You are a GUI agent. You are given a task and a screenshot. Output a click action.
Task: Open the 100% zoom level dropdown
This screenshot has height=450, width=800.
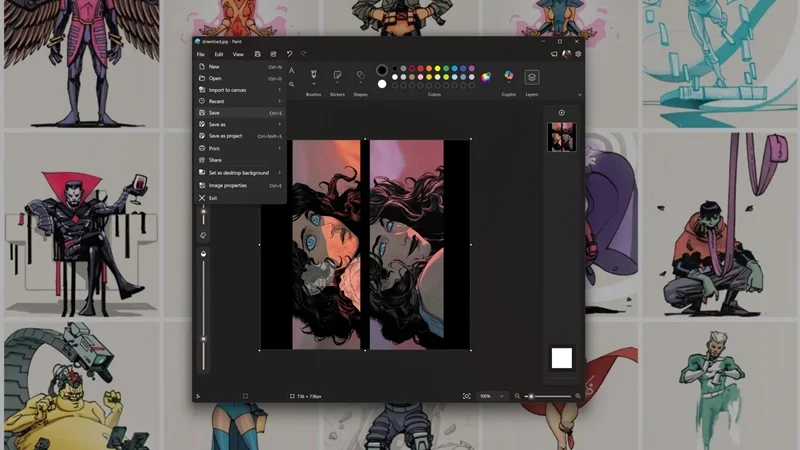pos(492,396)
